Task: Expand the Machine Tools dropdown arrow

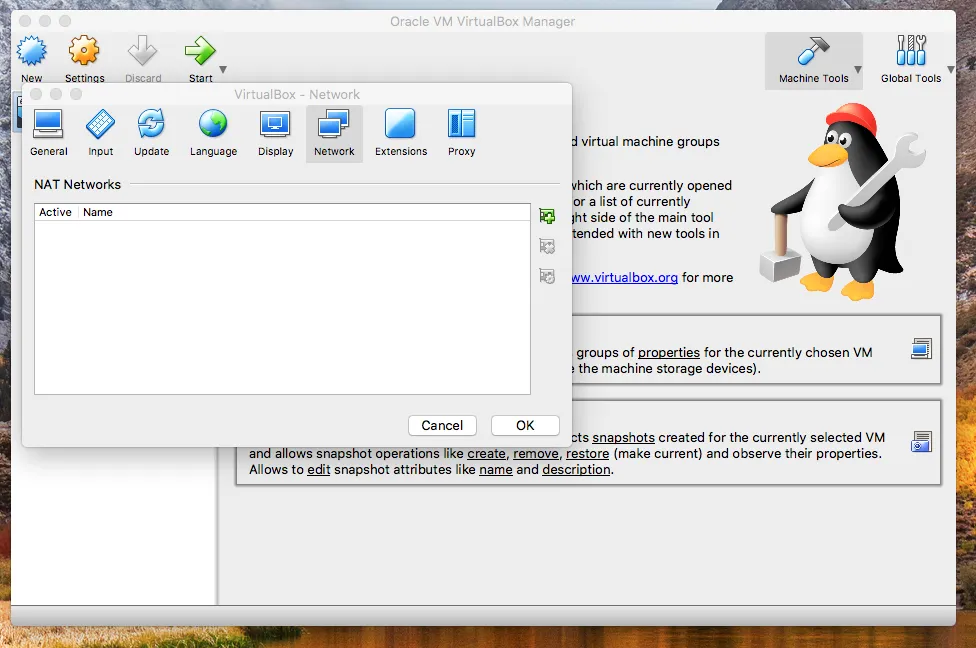Action: point(858,70)
